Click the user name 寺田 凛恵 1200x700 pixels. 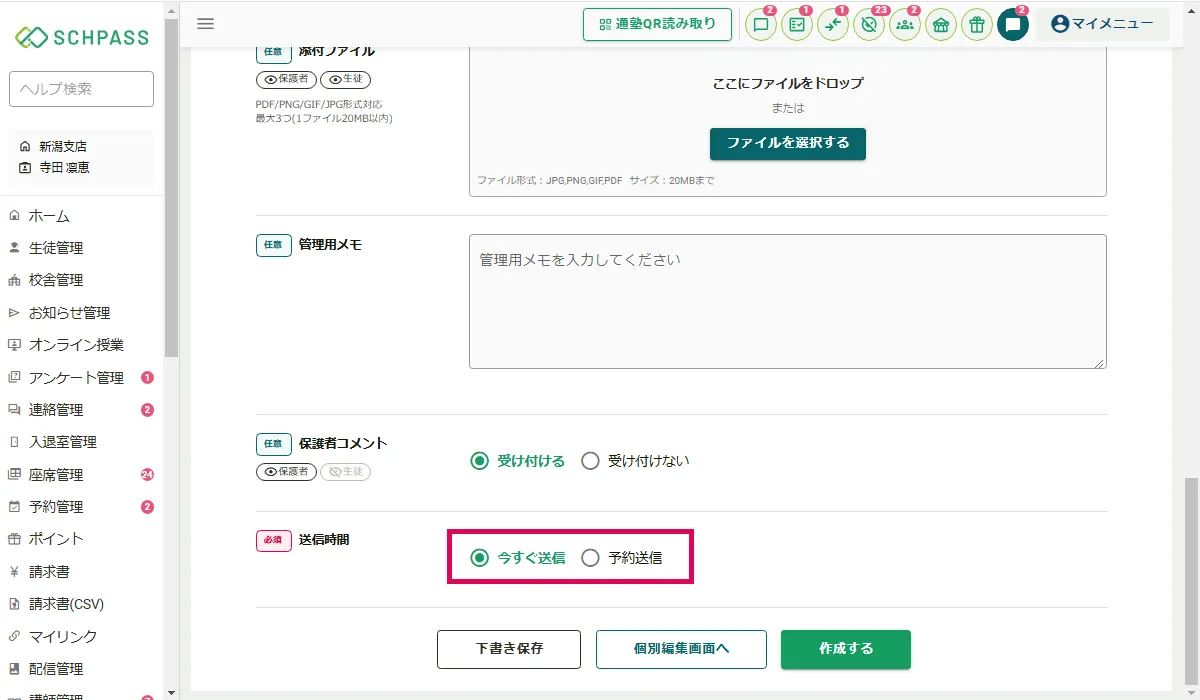[65, 167]
